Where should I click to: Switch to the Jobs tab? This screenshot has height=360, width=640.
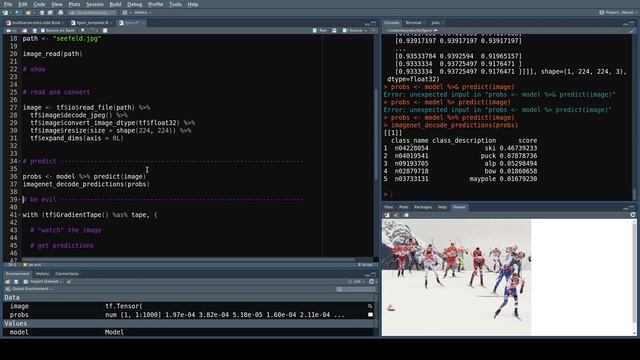436,23
